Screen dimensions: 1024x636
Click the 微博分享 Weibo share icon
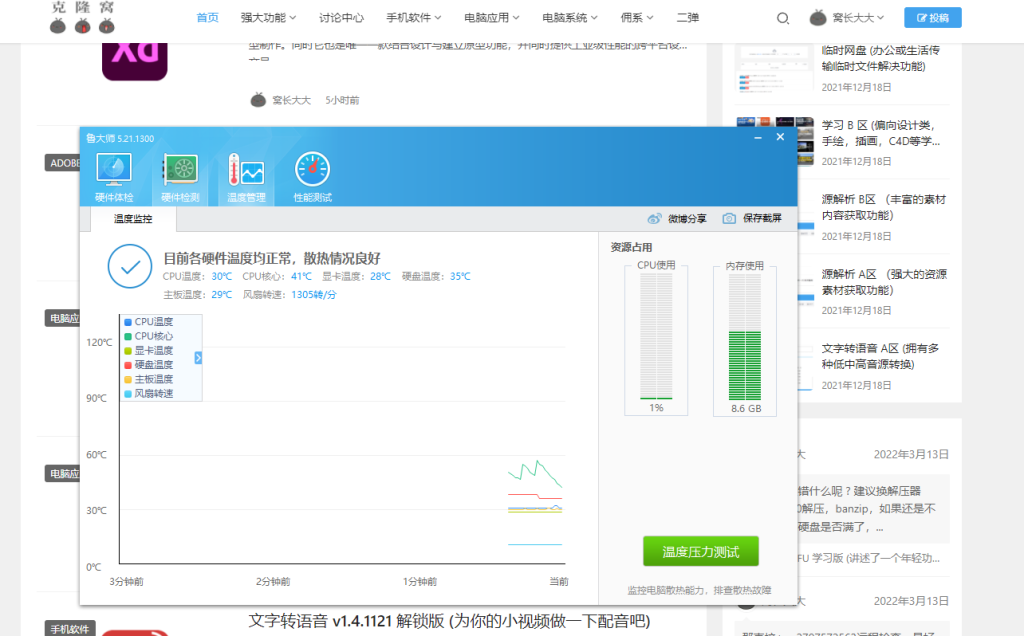click(x=654, y=218)
